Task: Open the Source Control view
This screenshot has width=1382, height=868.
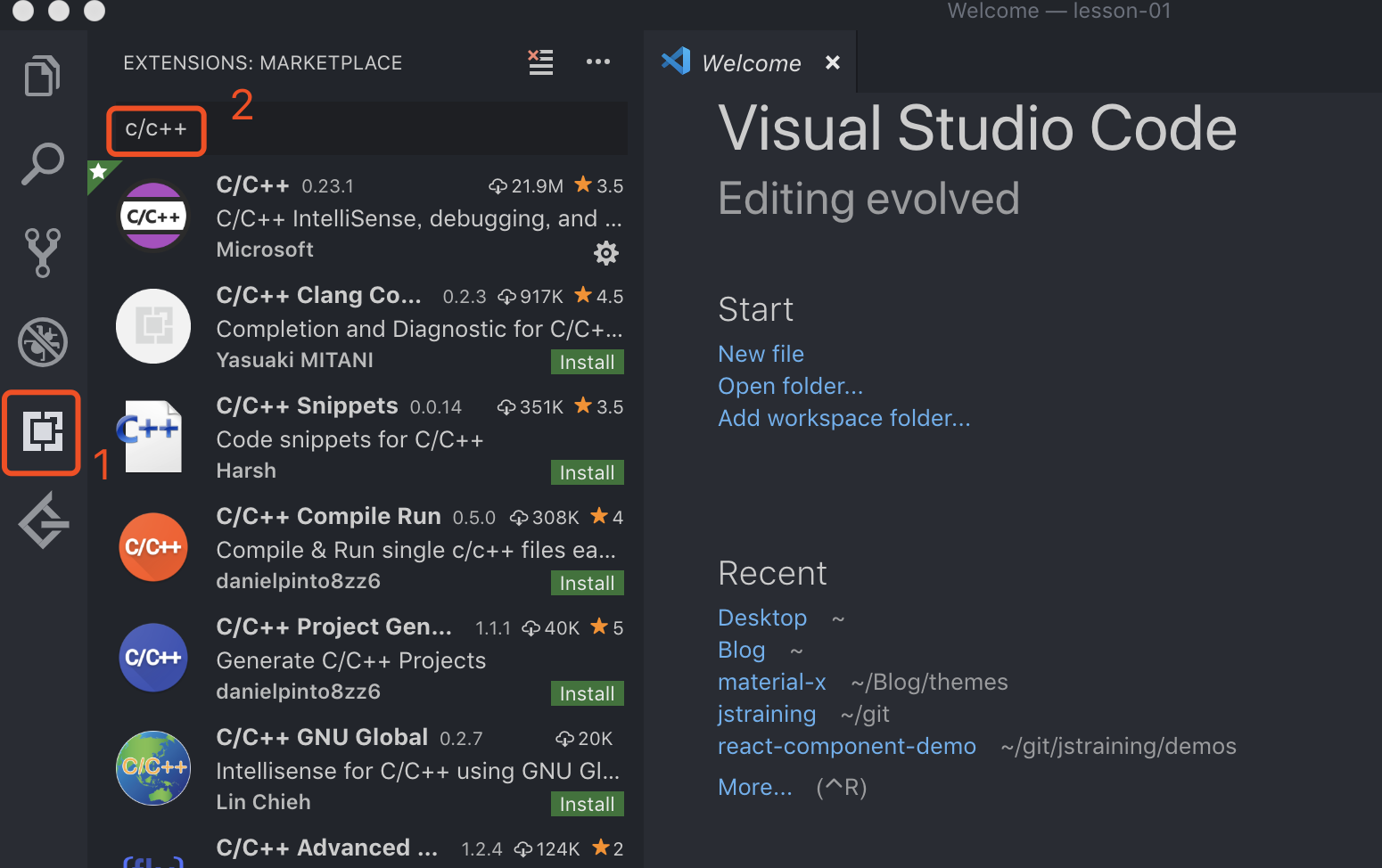Action: pos(42,252)
